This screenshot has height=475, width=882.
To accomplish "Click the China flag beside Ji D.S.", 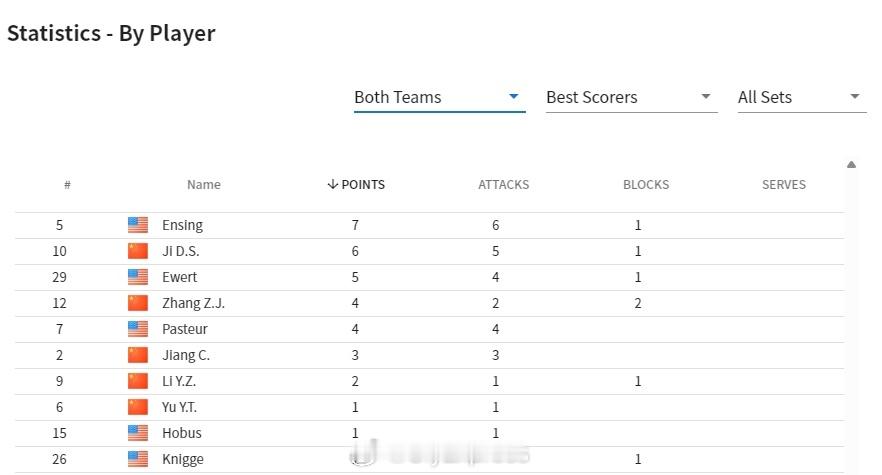I will click(x=138, y=251).
